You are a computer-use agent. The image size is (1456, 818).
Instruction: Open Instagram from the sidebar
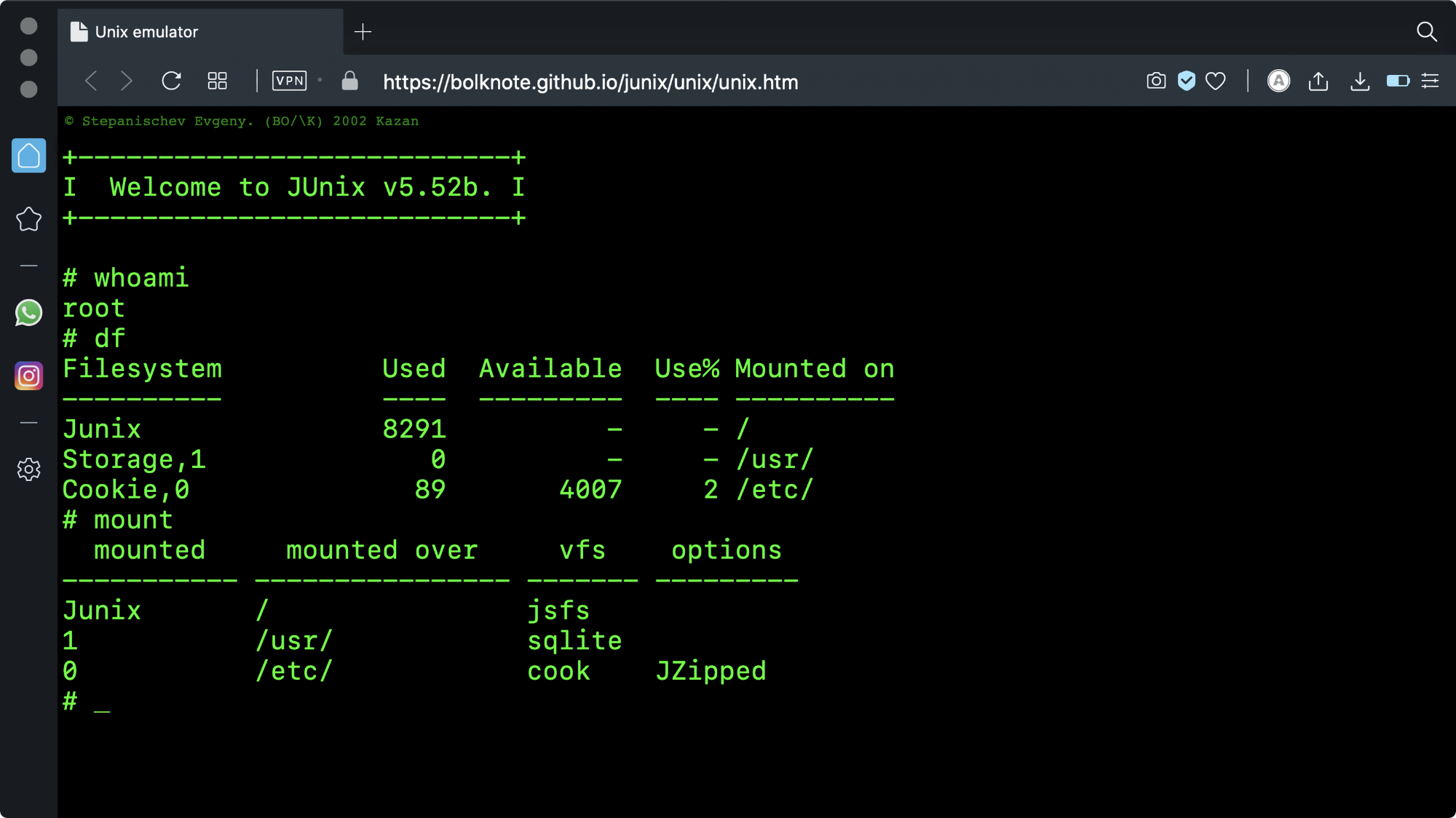click(x=28, y=376)
